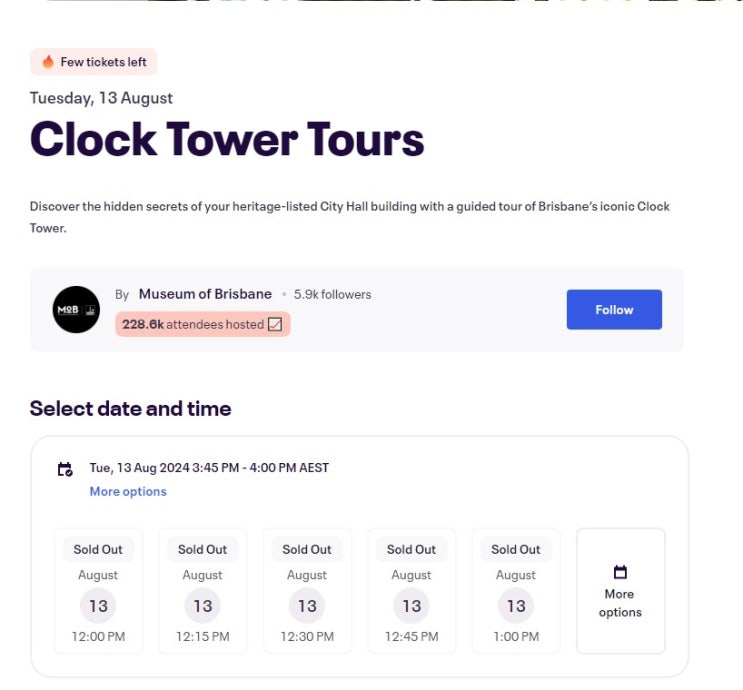
Task: Click the chart icon beside attendees hosted
Action: (x=275, y=324)
